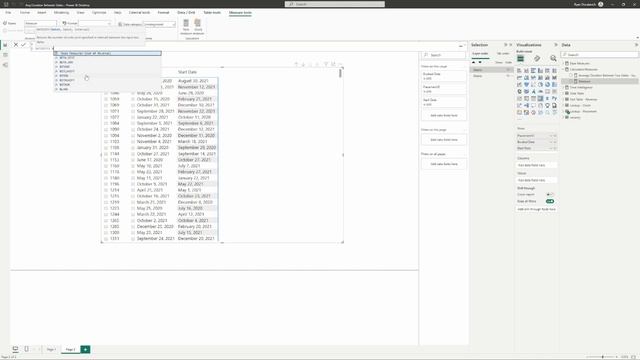Toggle Cross-report drill through switch
The height and width of the screenshot is (360, 640).
tap(550, 194)
